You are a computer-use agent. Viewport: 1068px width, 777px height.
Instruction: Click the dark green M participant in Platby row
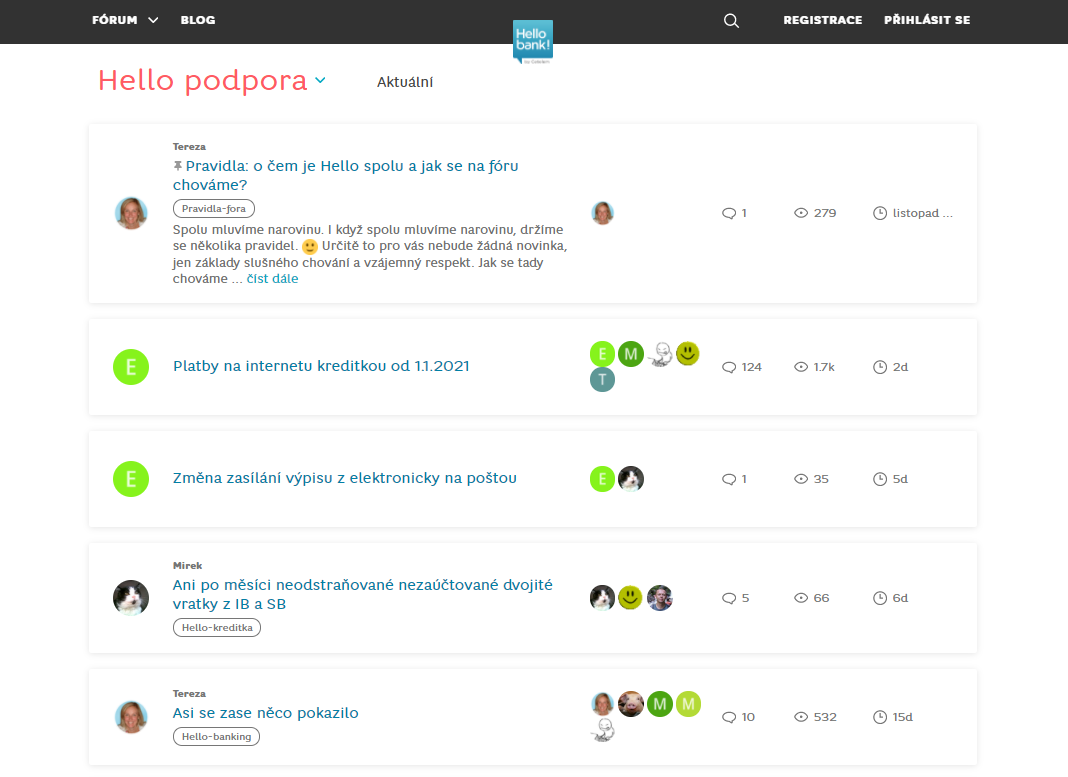631,354
